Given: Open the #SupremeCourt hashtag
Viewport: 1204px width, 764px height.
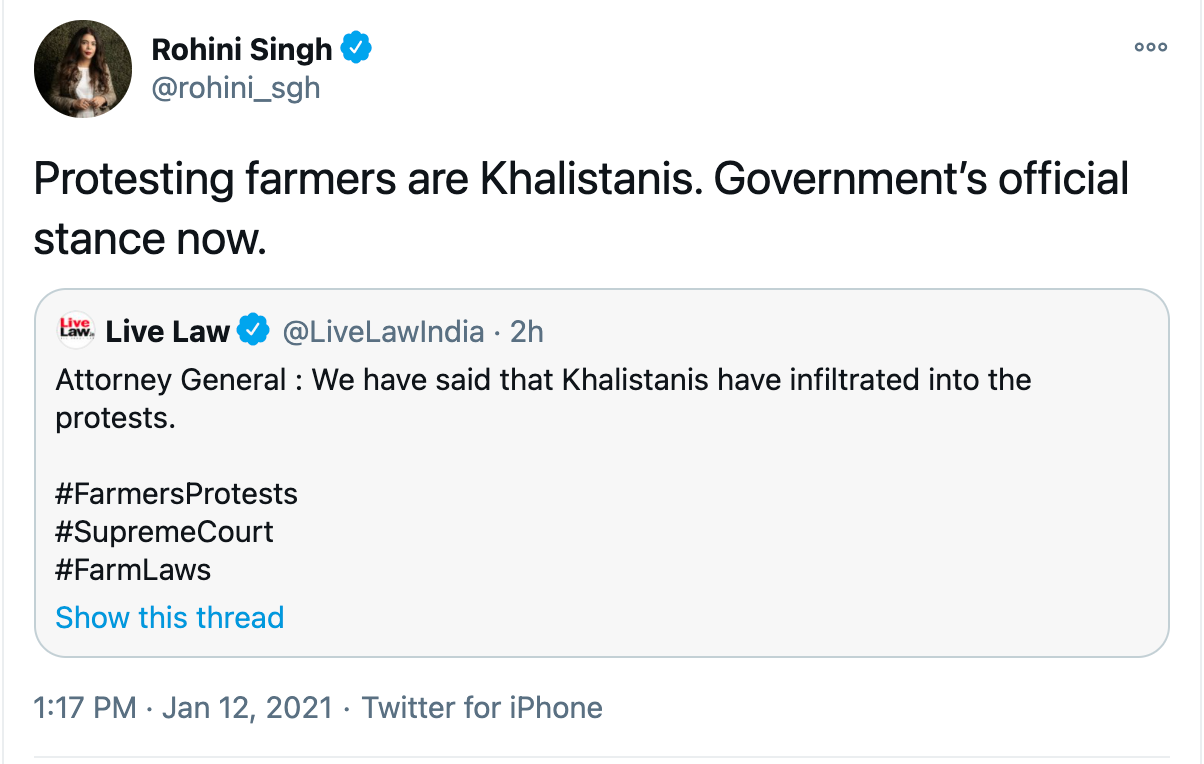Looking at the screenshot, I should coord(165,532).
